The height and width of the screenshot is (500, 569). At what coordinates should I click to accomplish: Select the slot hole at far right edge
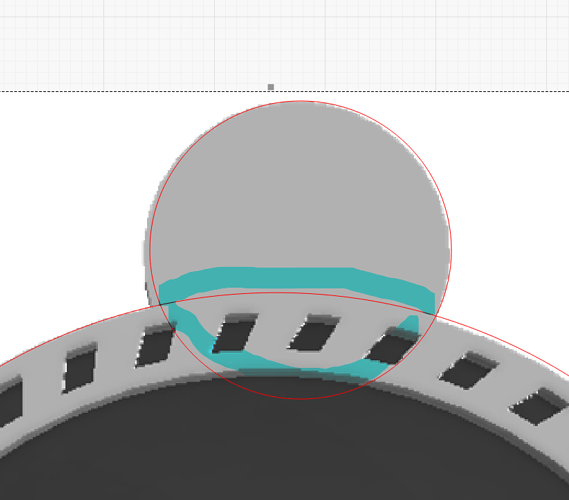[540, 406]
